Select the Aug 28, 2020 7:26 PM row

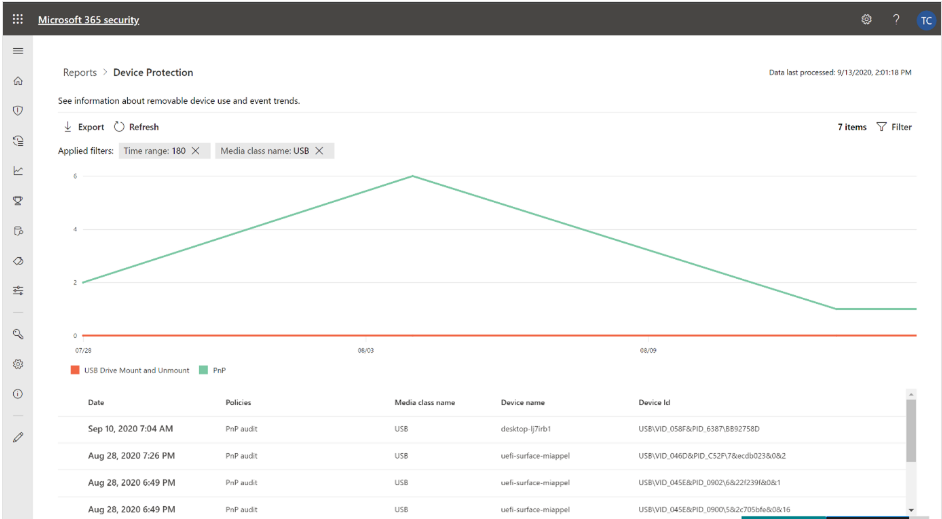tap(482, 456)
